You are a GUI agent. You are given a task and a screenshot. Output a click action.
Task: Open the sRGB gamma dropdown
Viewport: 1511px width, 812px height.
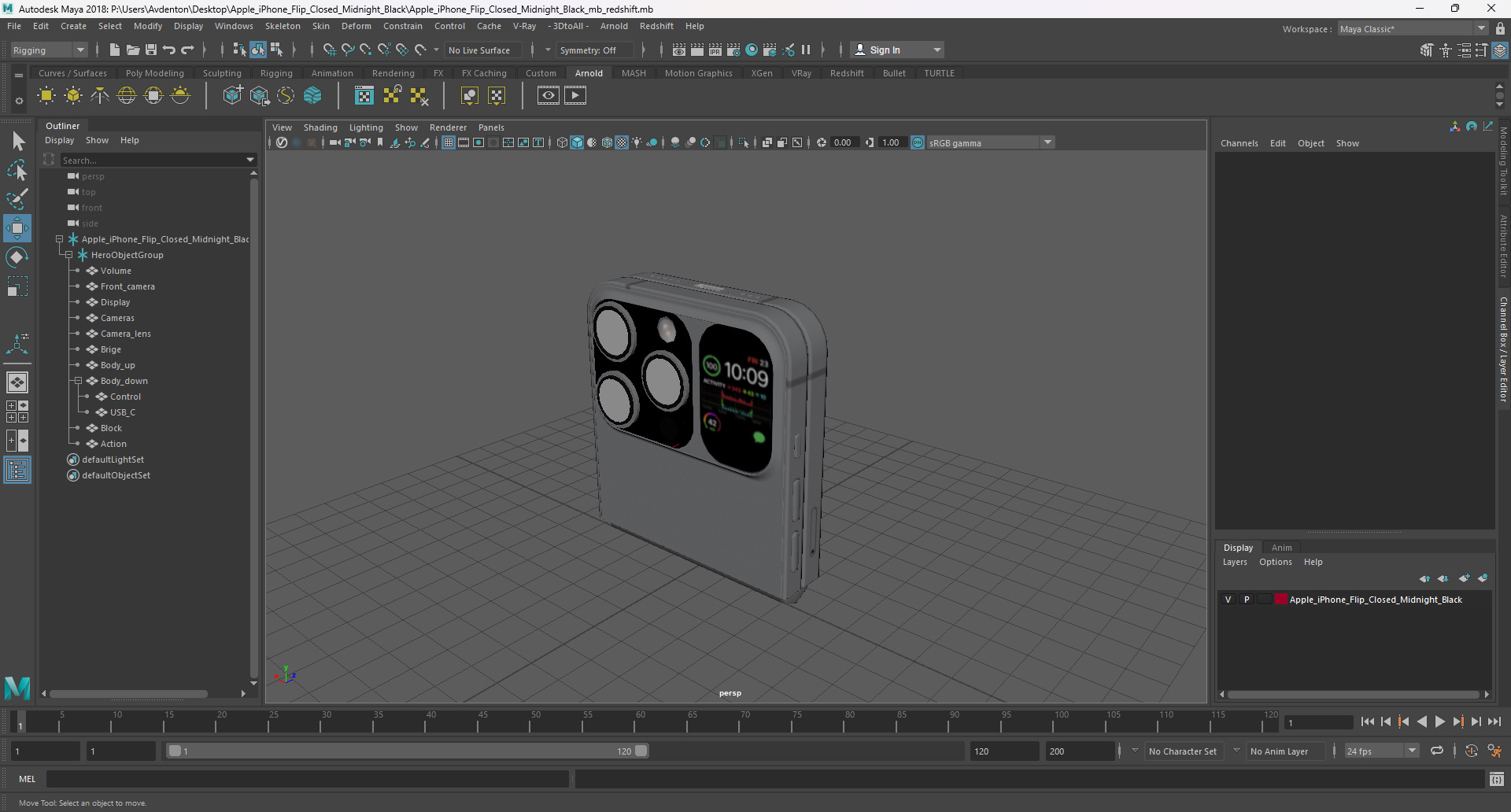click(990, 142)
